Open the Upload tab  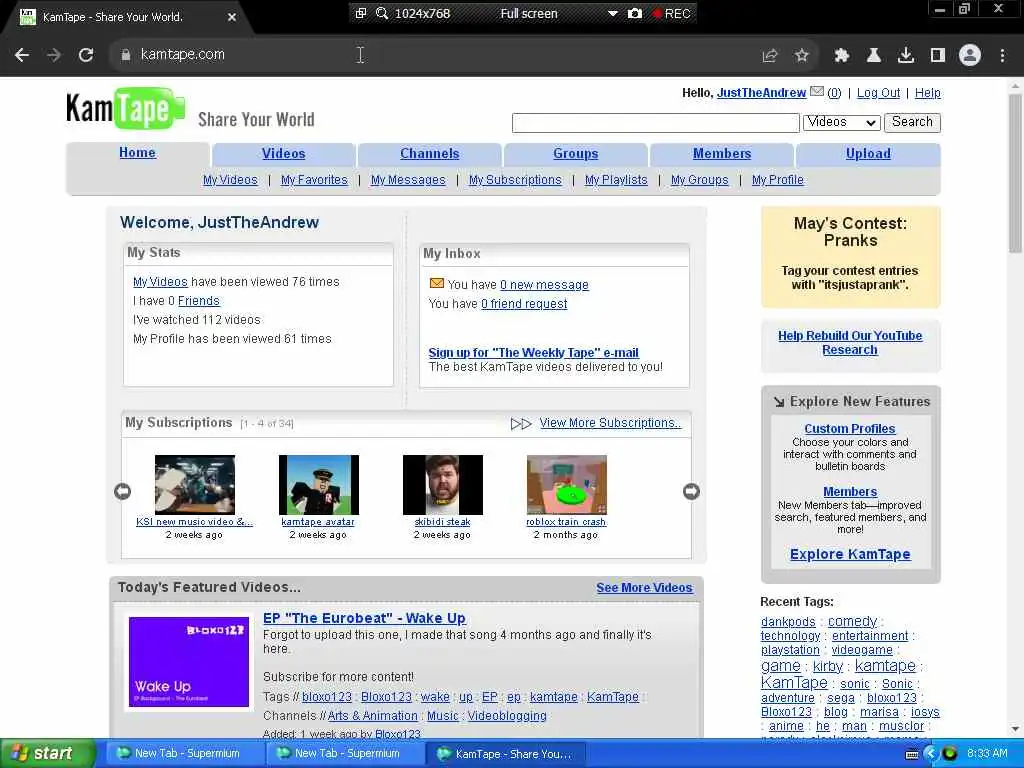click(x=868, y=153)
